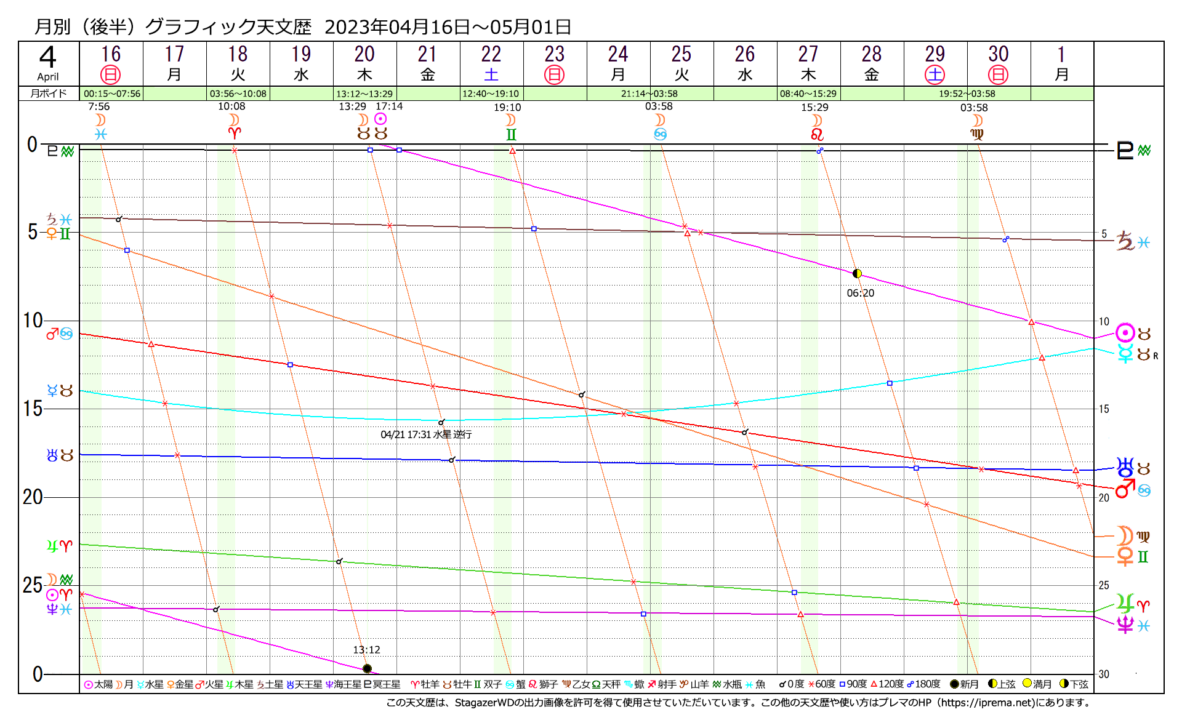
Task: Click the Sun symbol on the right axis
Action: click(1126, 332)
